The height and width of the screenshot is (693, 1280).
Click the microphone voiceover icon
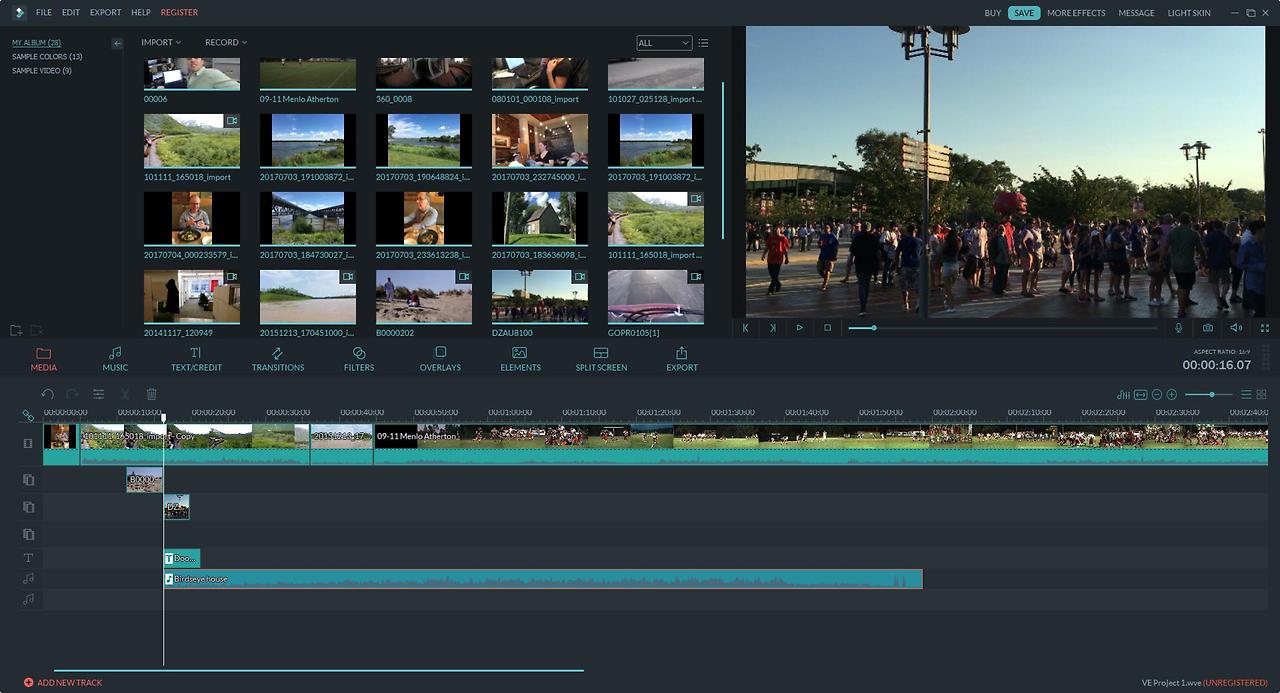tap(1179, 327)
